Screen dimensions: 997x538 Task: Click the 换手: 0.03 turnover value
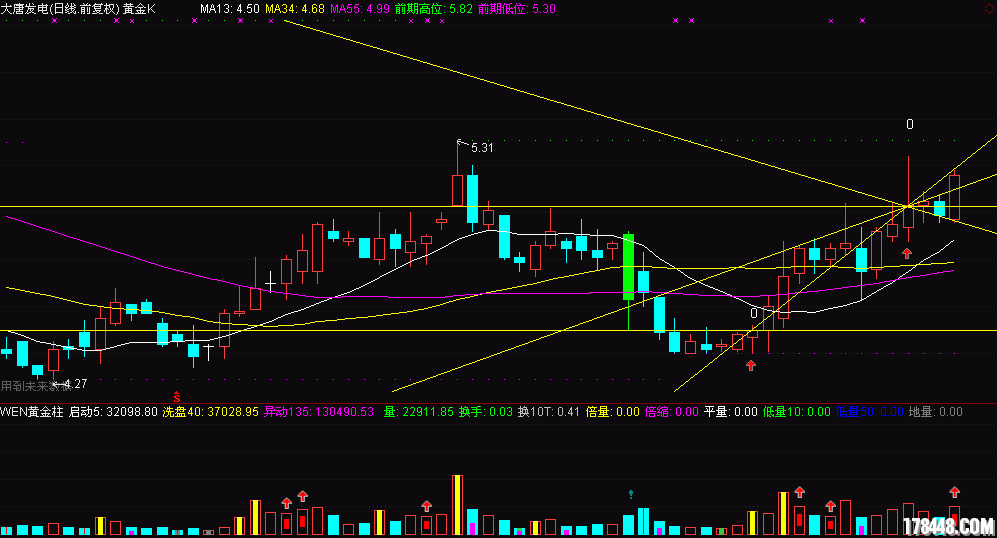tap(486, 411)
